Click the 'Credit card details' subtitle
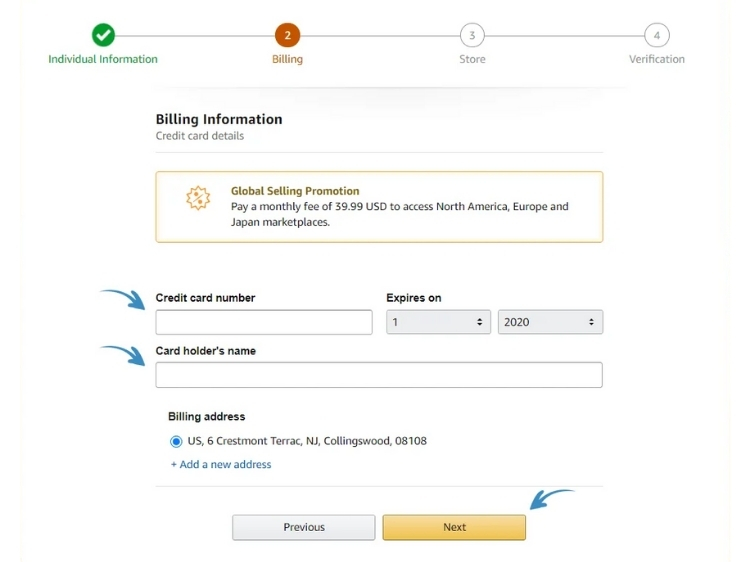This screenshot has height=562, width=750. [200, 136]
